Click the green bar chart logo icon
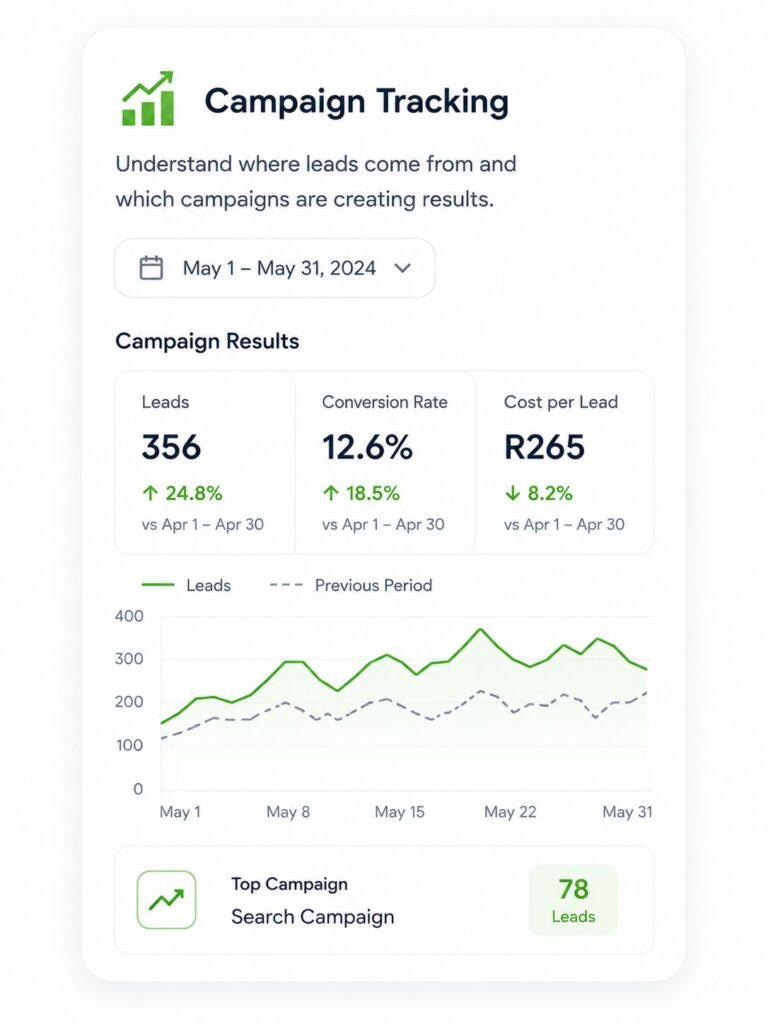This screenshot has height=1024, width=768. point(148,99)
